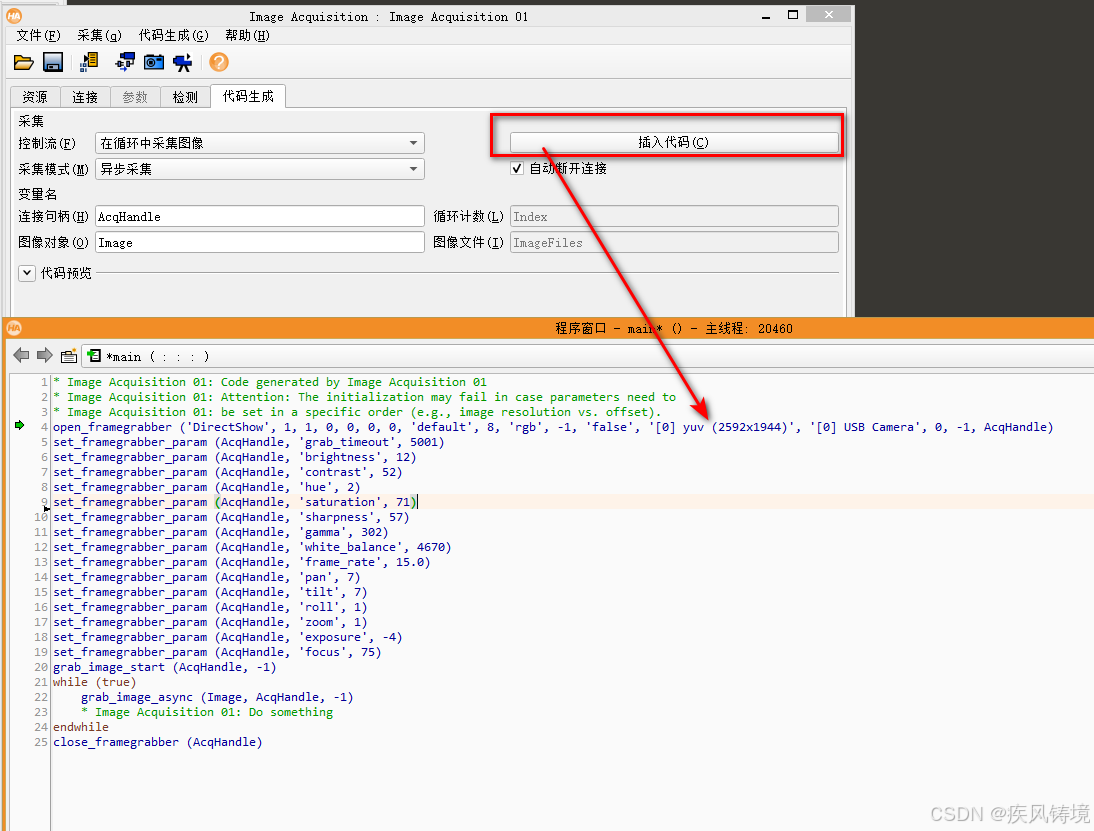Viewport: 1094px width, 831px height.
Task: Click the 图像对象 Image input field
Action: pyautogui.click(x=260, y=242)
